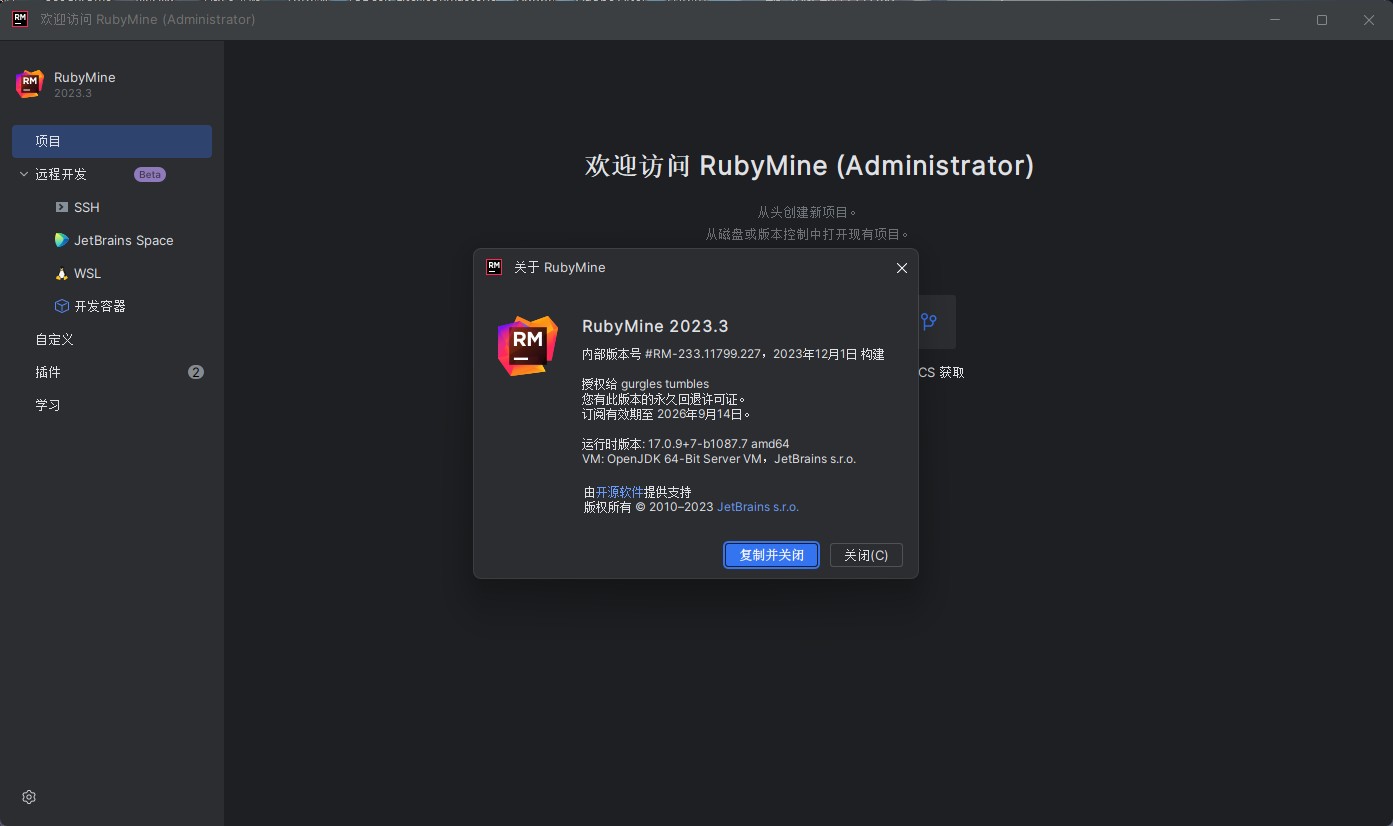
Task: Click the Beta badge next to 远程开发
Action: click(x=150, y=174)
